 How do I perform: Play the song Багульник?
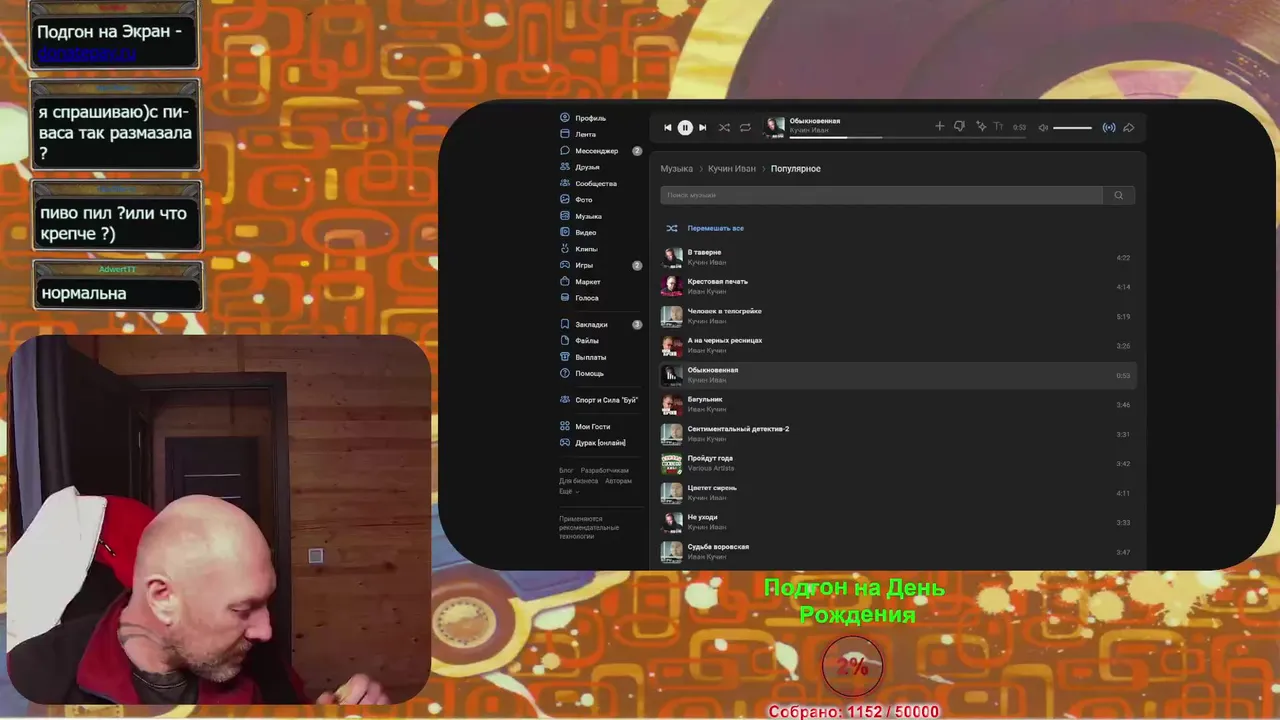coord(897,404)
